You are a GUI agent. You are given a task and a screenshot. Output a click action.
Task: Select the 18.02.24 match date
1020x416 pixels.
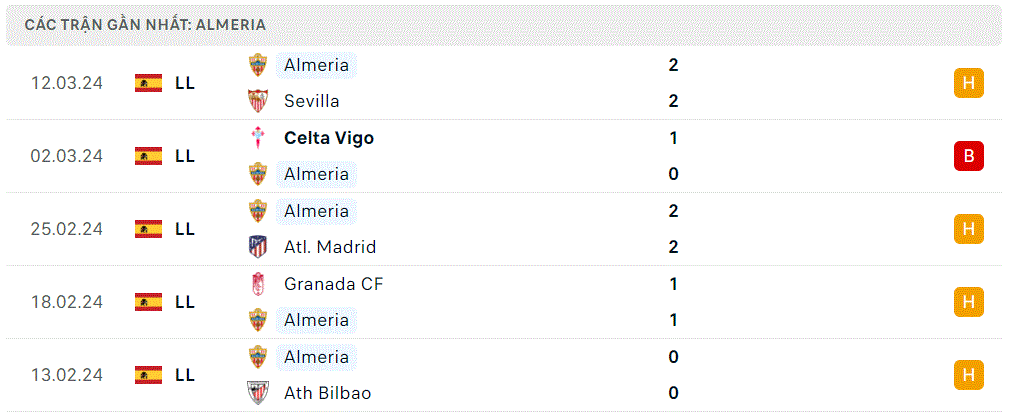67,302
